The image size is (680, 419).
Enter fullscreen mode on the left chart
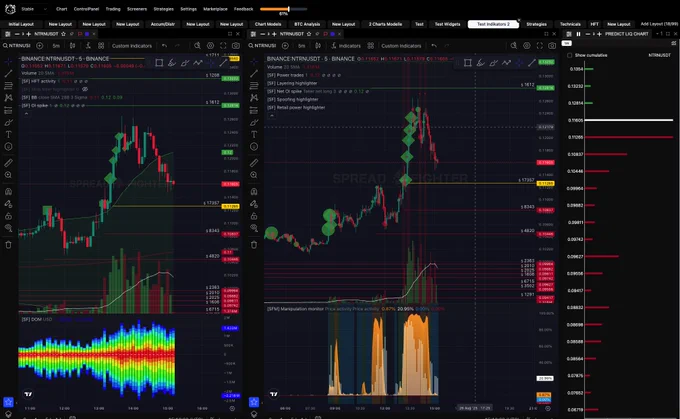tap(223, 46)
